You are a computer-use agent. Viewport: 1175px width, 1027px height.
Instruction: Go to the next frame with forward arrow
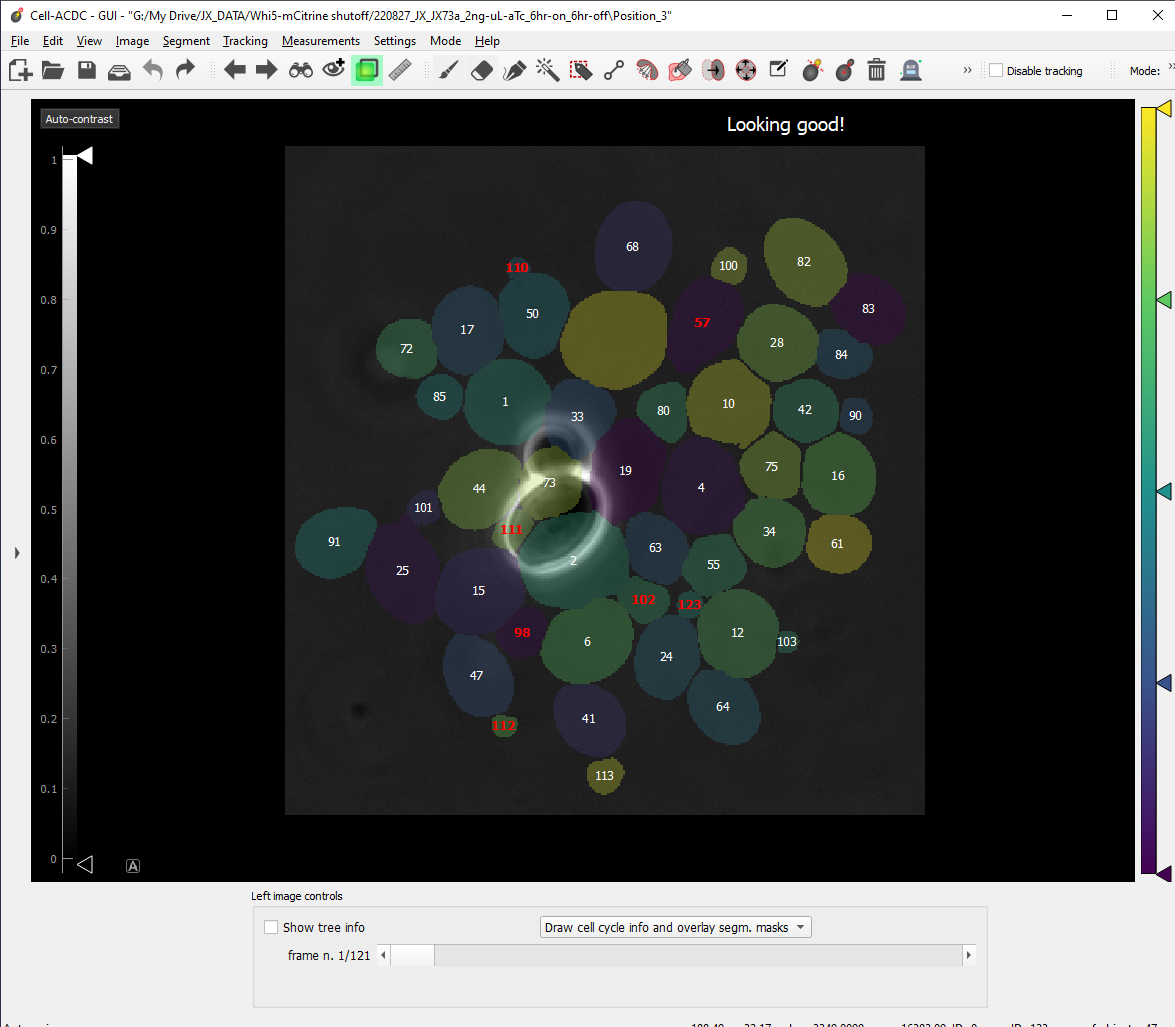[x=266, y=70]
